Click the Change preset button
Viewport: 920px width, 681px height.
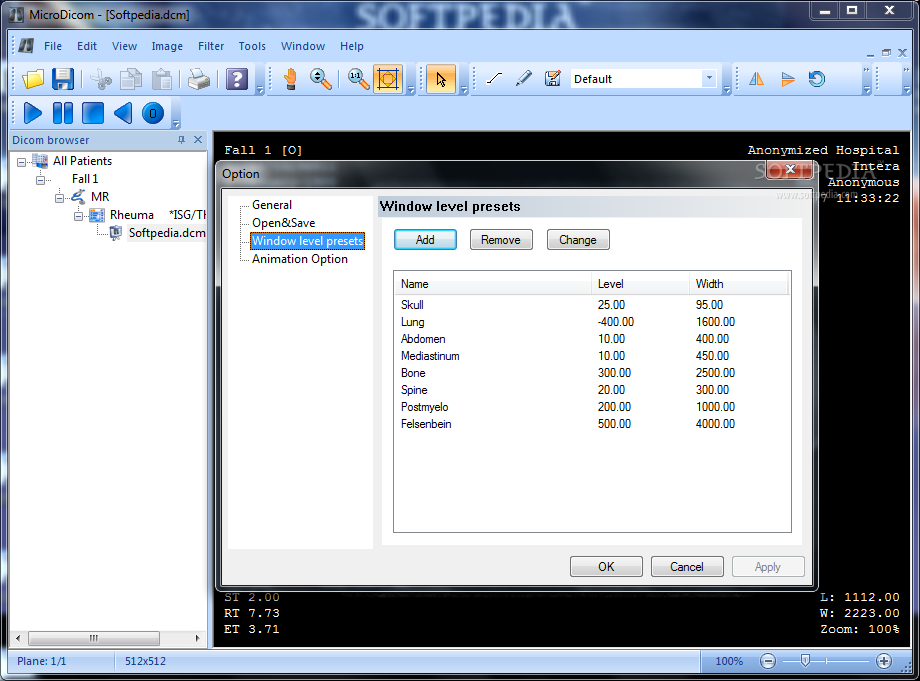[578, 240]
